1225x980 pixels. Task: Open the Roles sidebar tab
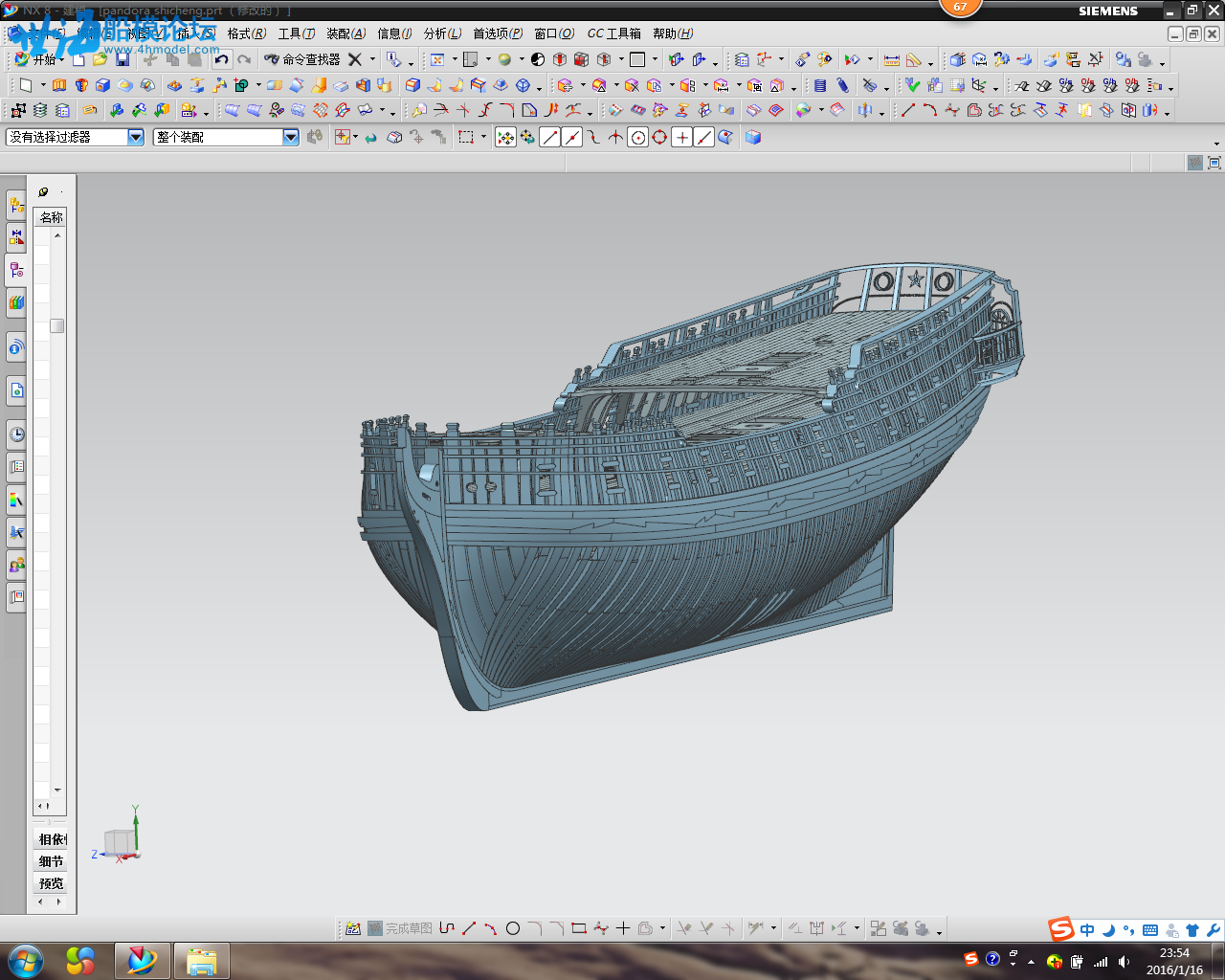16,565
